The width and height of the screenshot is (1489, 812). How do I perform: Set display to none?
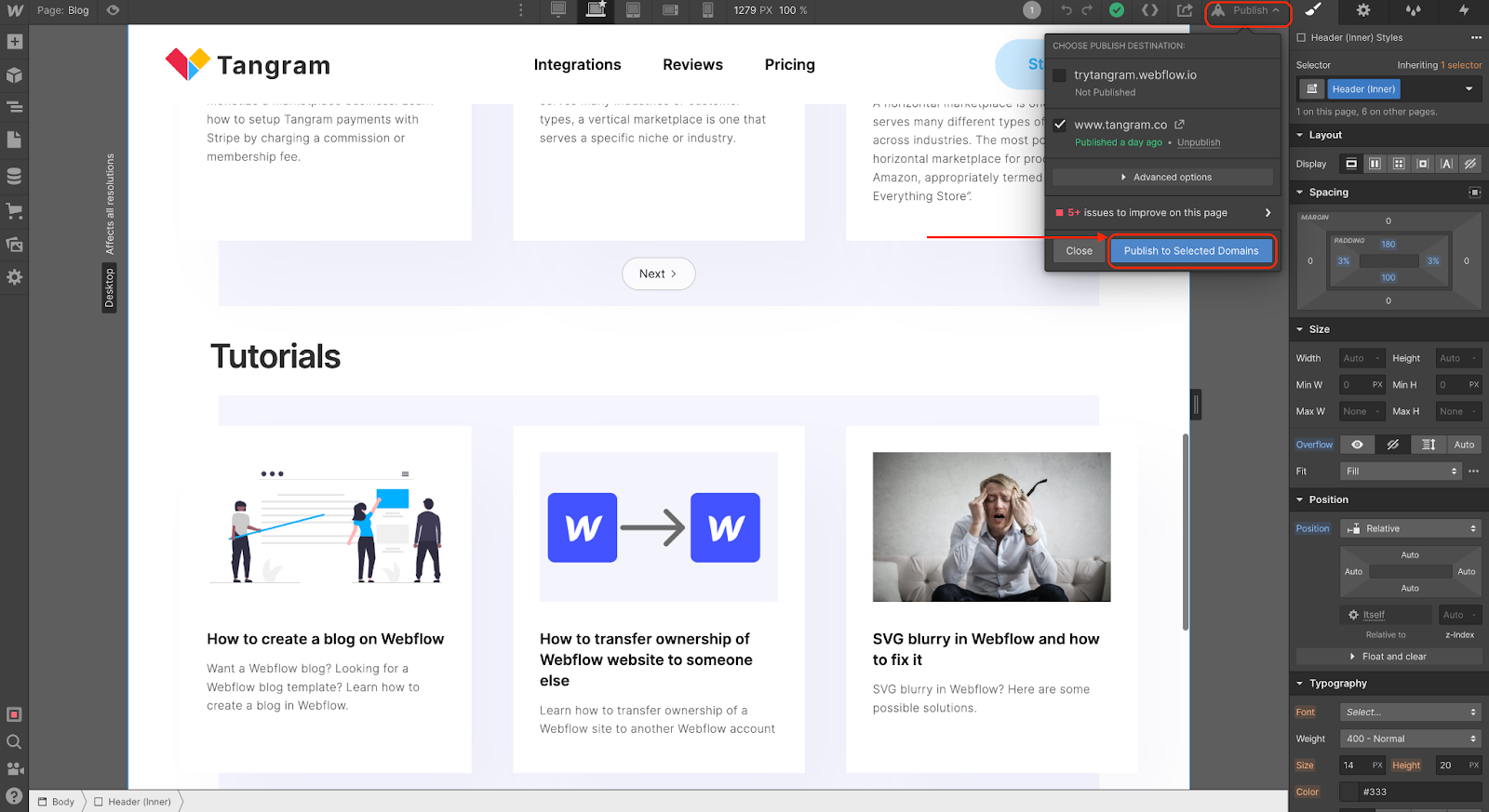1470,164
